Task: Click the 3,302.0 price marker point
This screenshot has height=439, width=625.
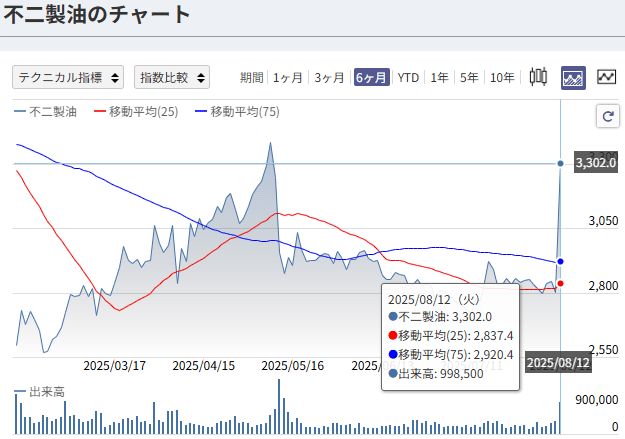Action: point(560,163)
